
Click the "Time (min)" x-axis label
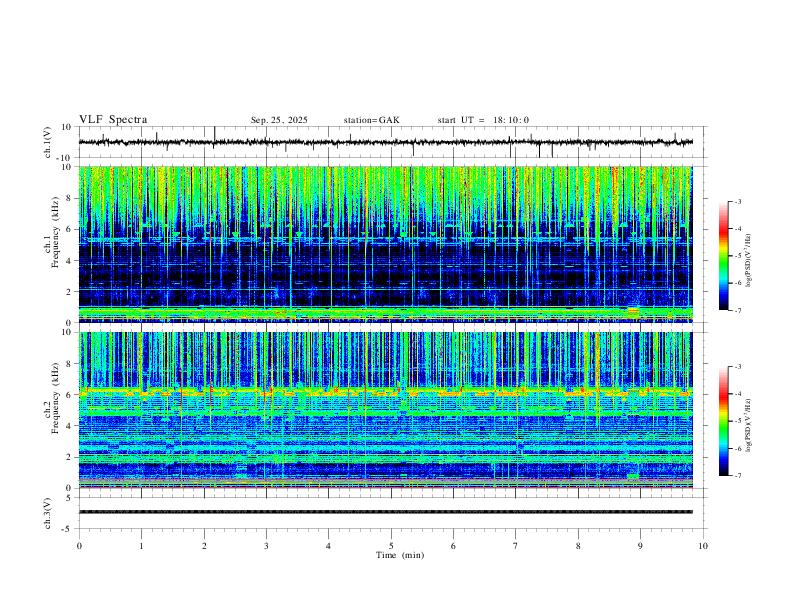[400, 555]
